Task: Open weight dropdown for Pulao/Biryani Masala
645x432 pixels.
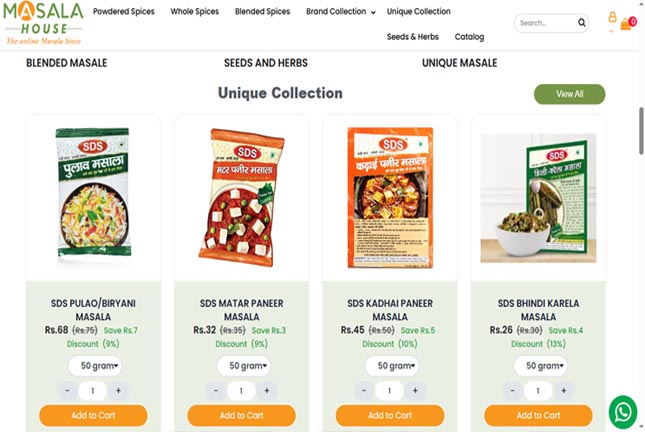Action: [x=94, y=366]
